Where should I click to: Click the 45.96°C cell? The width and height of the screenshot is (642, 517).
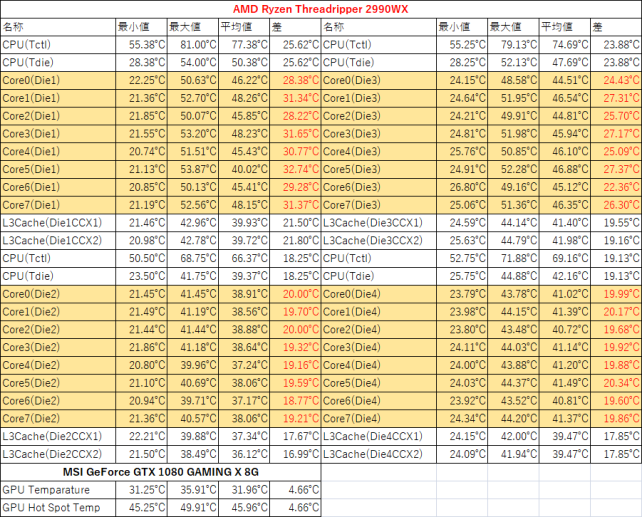coord(244,508)
